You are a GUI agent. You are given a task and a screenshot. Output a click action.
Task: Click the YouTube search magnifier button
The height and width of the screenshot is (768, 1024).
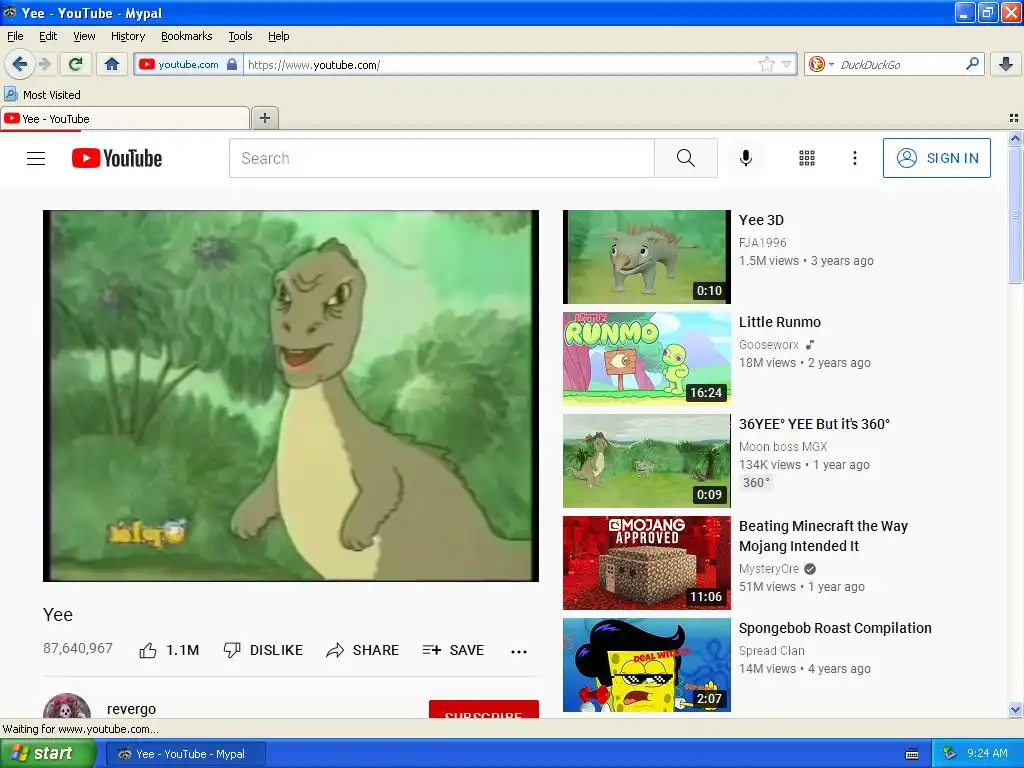(x=686, y=158)
